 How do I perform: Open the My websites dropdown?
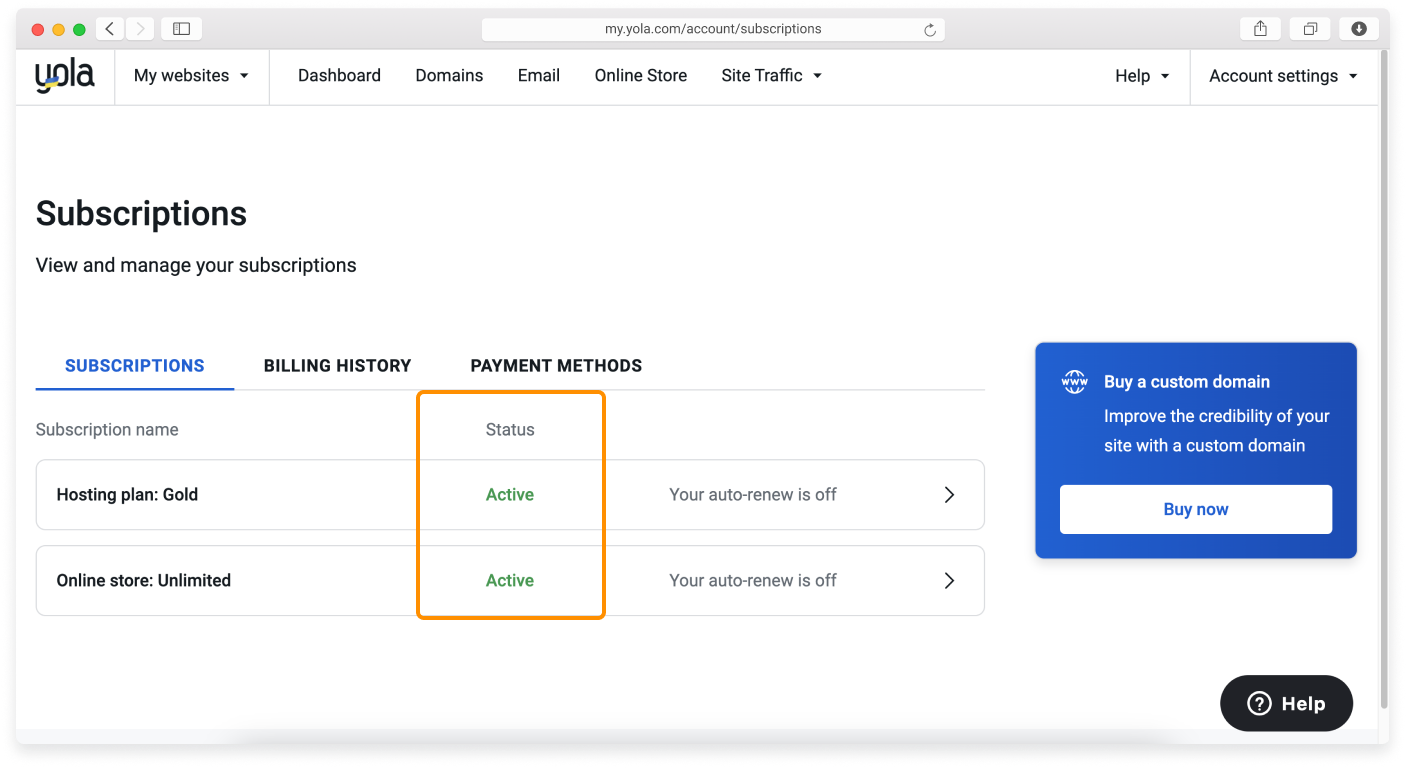pyautogui.click(x=192, y=75)
